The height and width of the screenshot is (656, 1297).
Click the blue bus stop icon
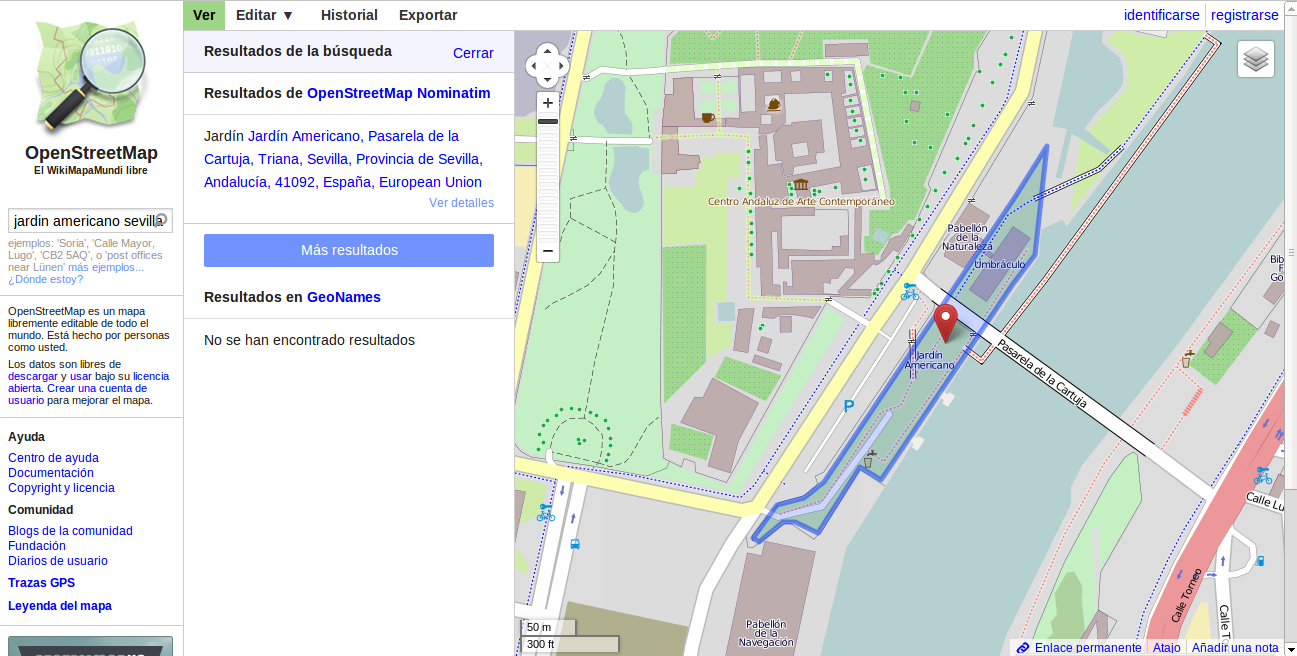coord(575,544)
